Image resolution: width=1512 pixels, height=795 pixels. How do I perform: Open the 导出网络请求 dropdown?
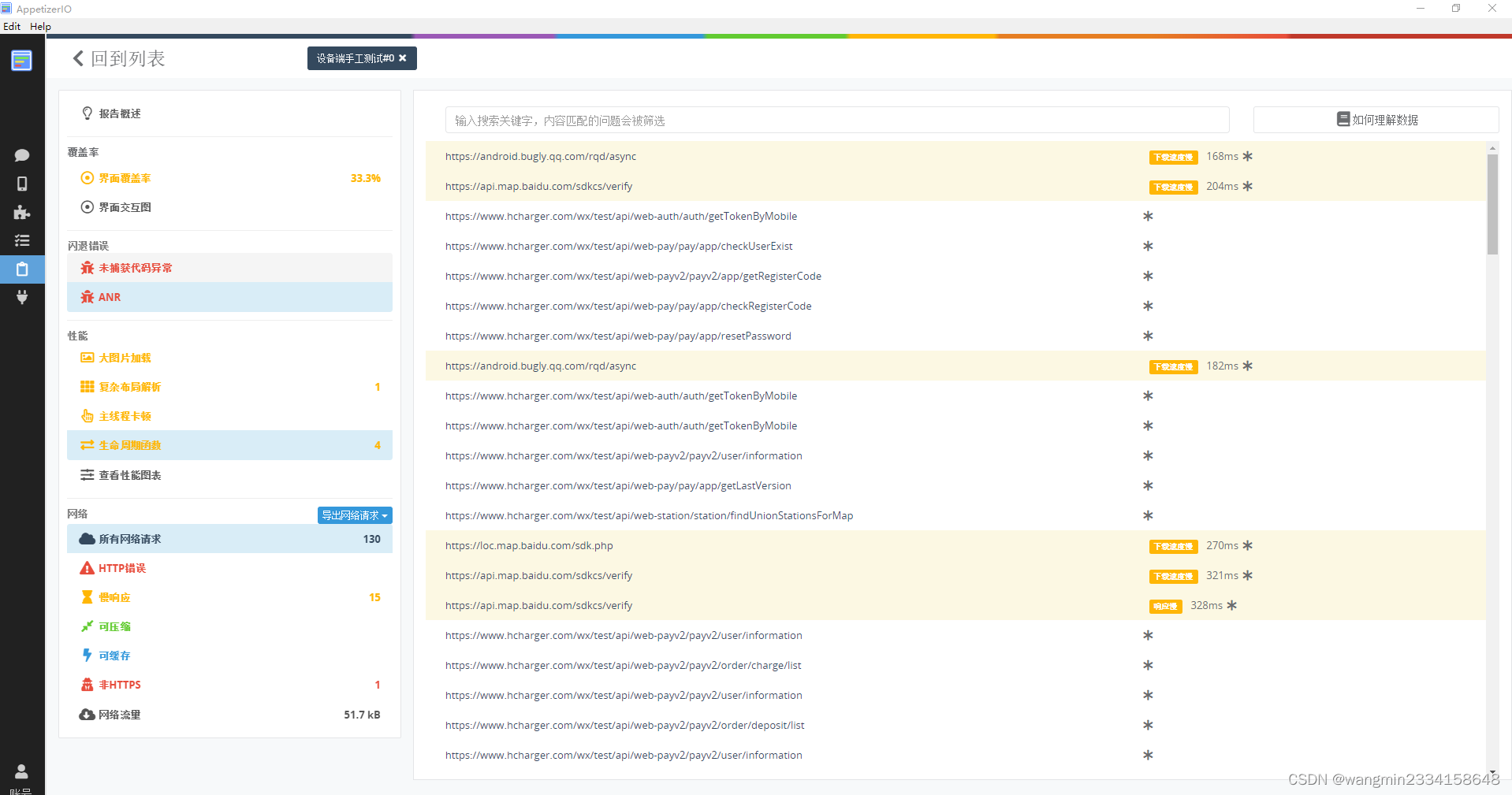[x=355, y=515]
